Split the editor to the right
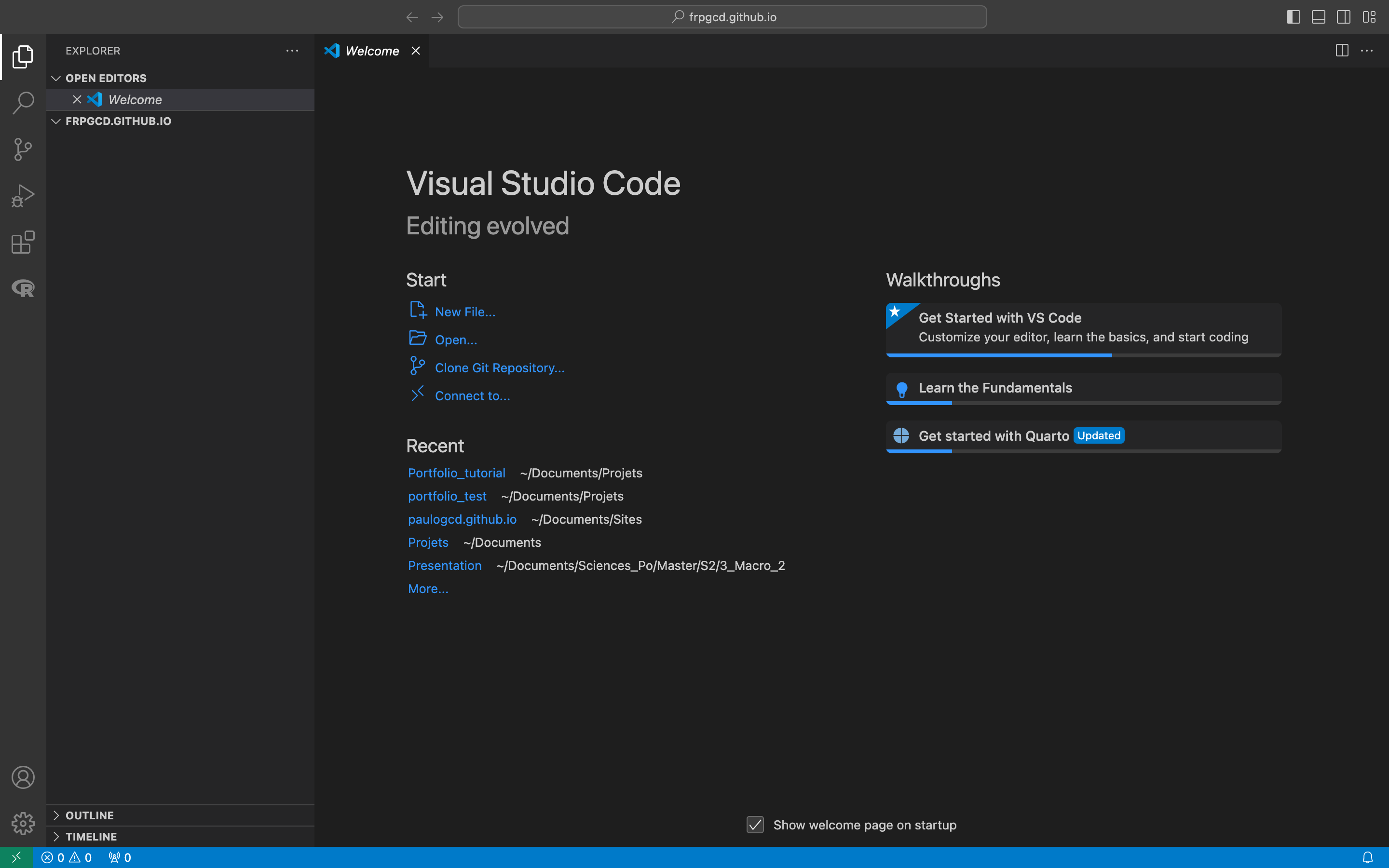The image size is (1389, 868). point(1342,51)
